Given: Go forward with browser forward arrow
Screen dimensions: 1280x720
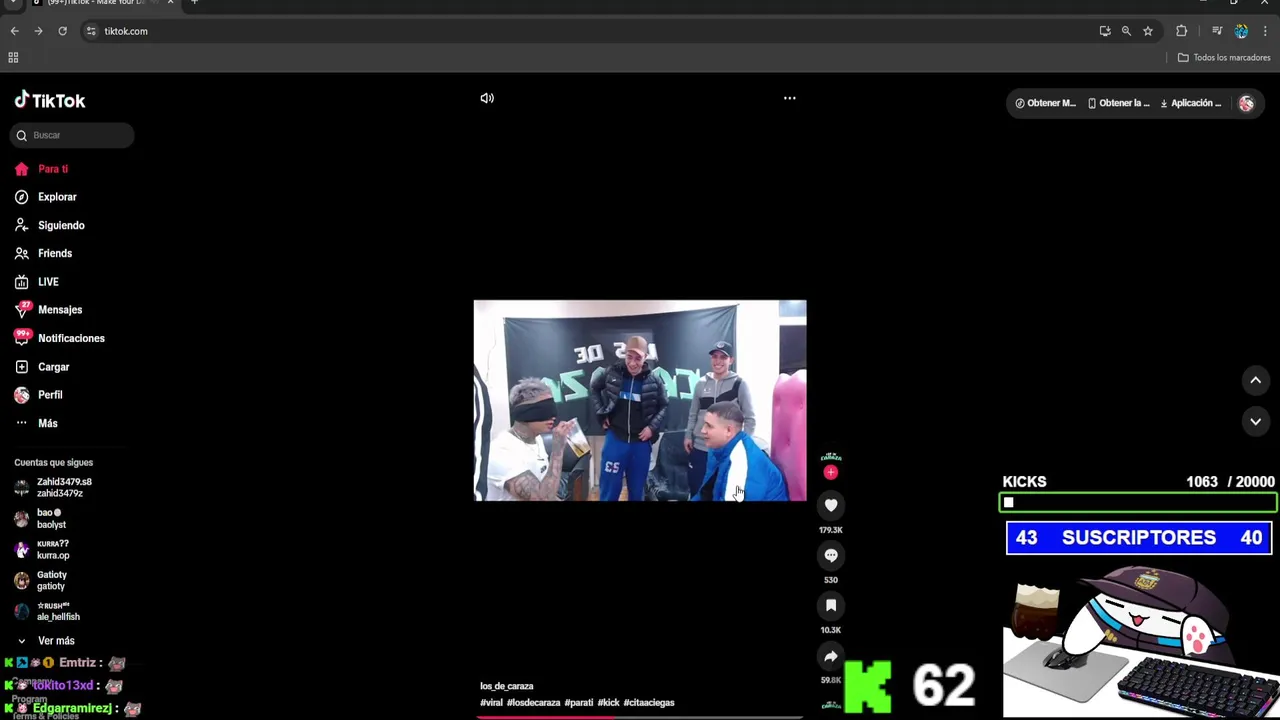Looking at the screenshot, I should pyautogui.click(x=38, y=31).
